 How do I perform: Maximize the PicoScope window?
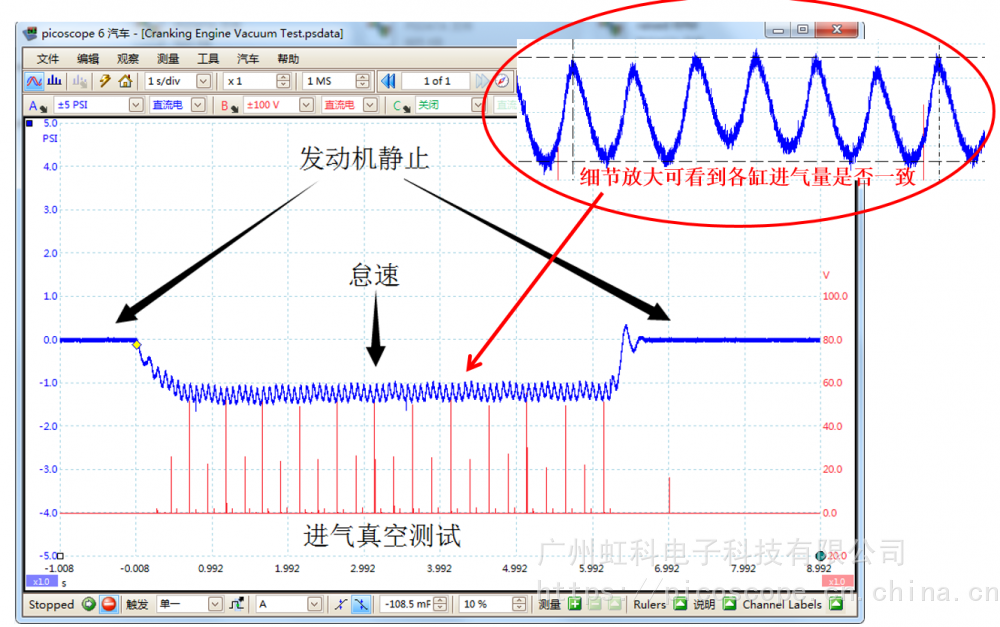[x=803, y=30]
